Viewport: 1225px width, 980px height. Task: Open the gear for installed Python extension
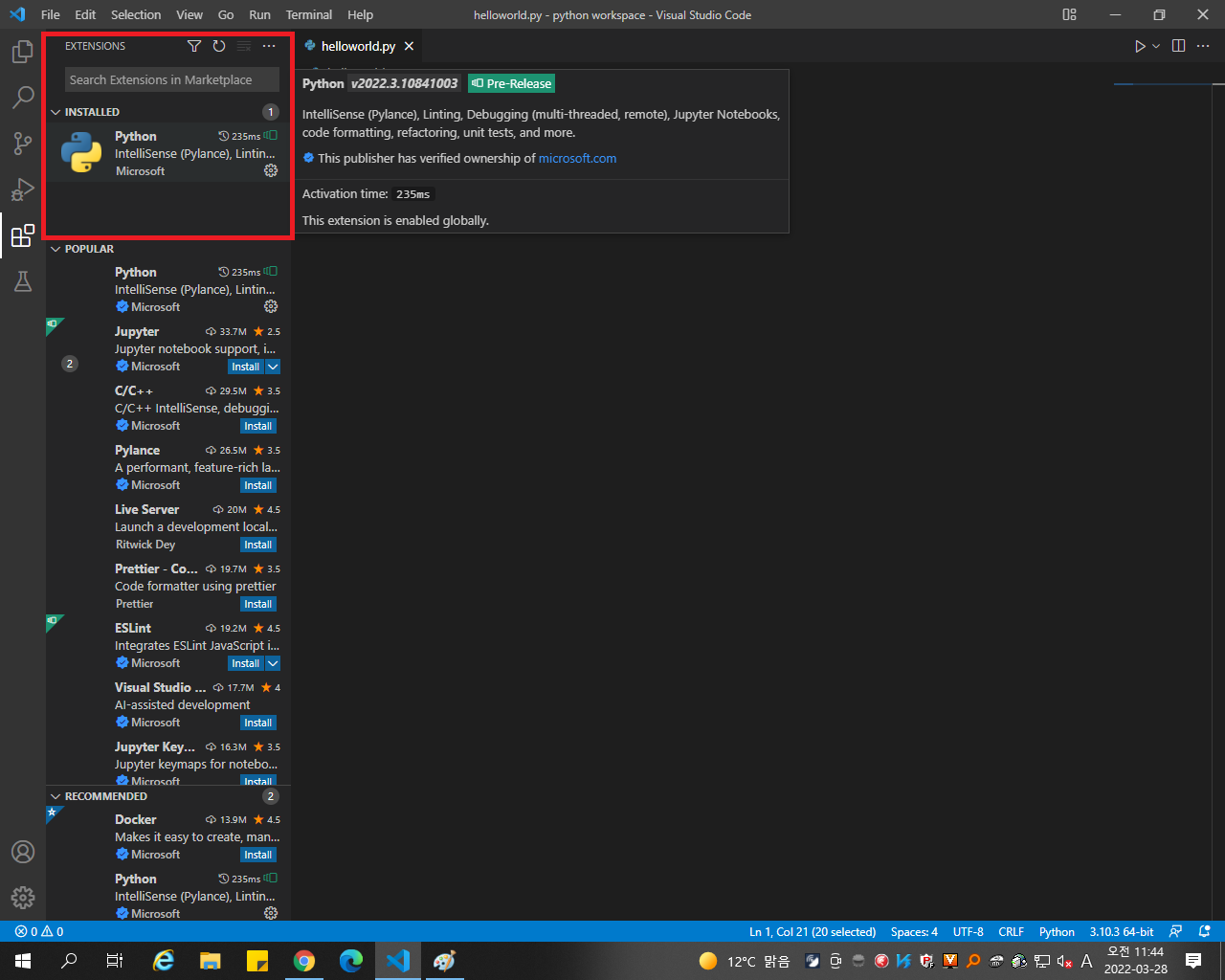[271, 170]
